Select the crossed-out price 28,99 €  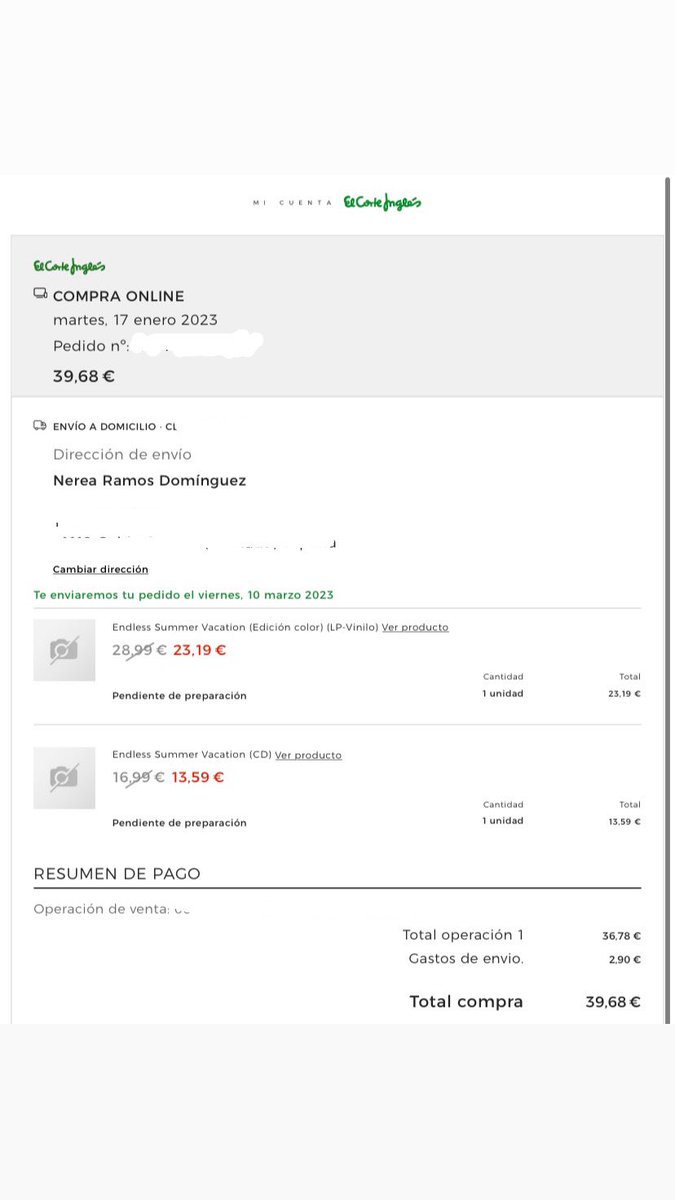click(x=139, y=649)
